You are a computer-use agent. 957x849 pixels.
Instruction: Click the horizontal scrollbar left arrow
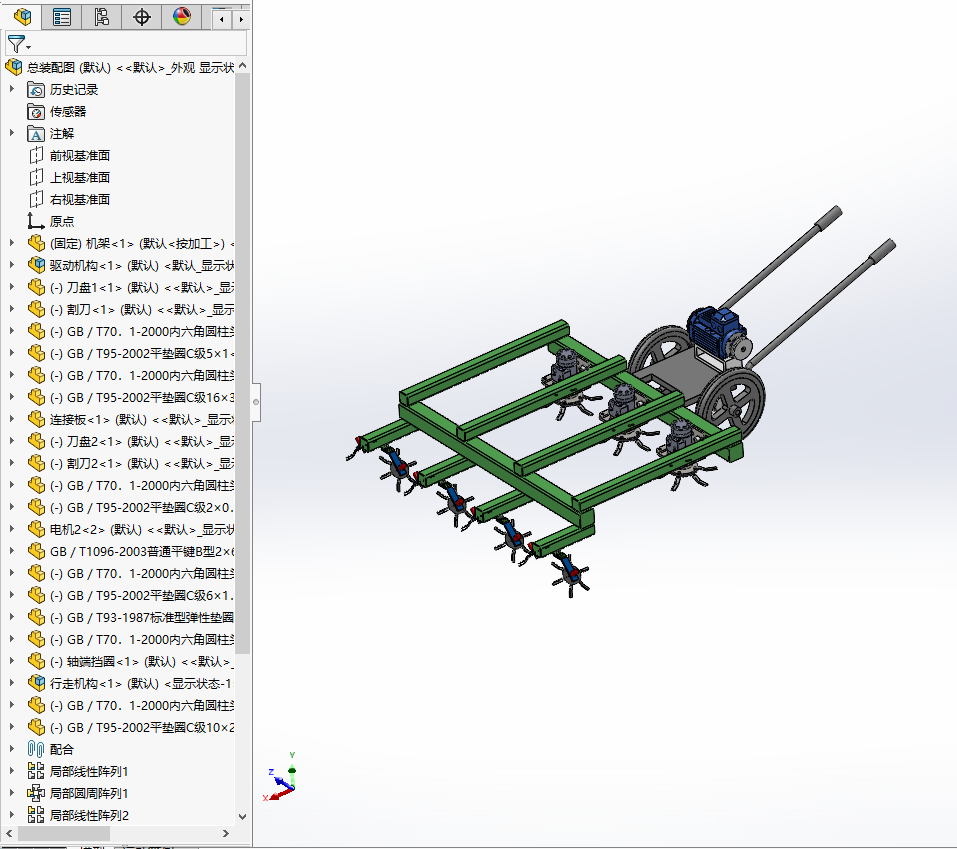tap(9, 833)
